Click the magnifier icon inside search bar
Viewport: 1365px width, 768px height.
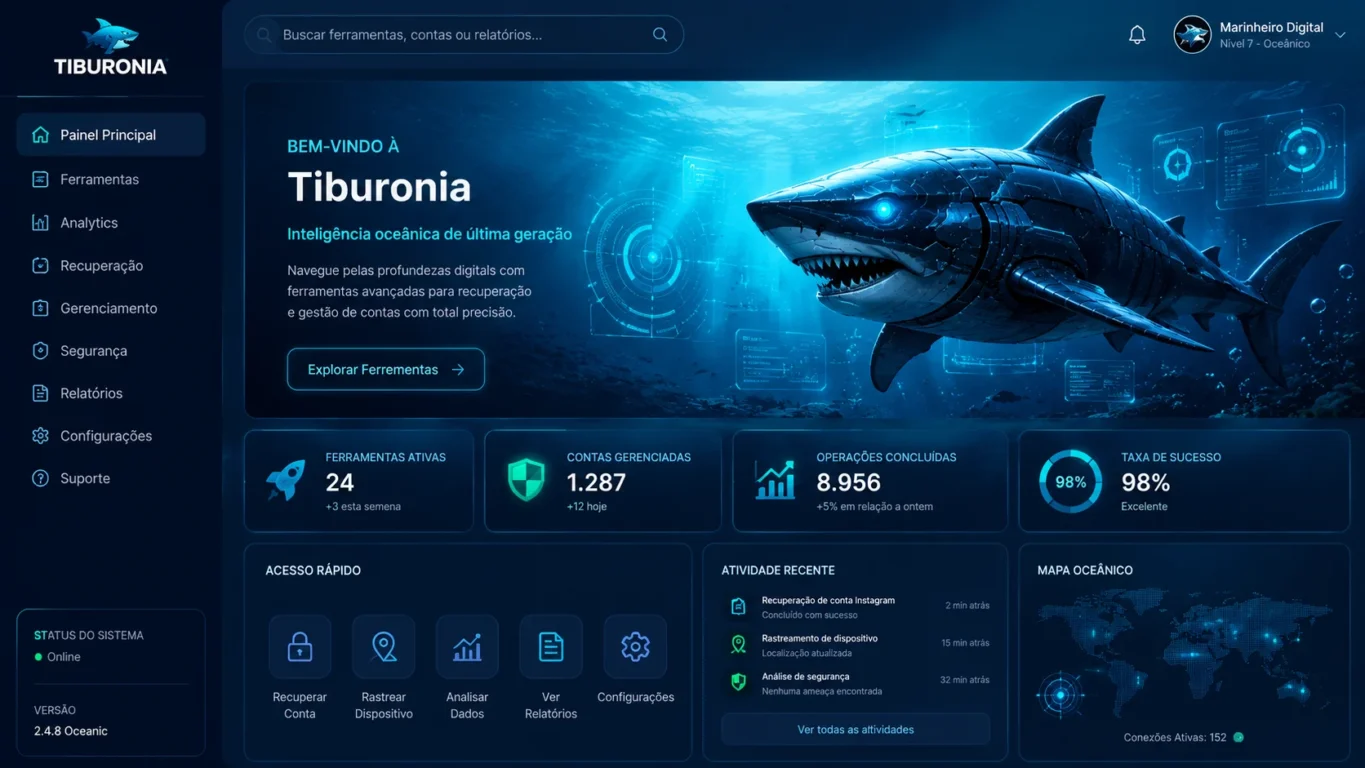[660, 34]
